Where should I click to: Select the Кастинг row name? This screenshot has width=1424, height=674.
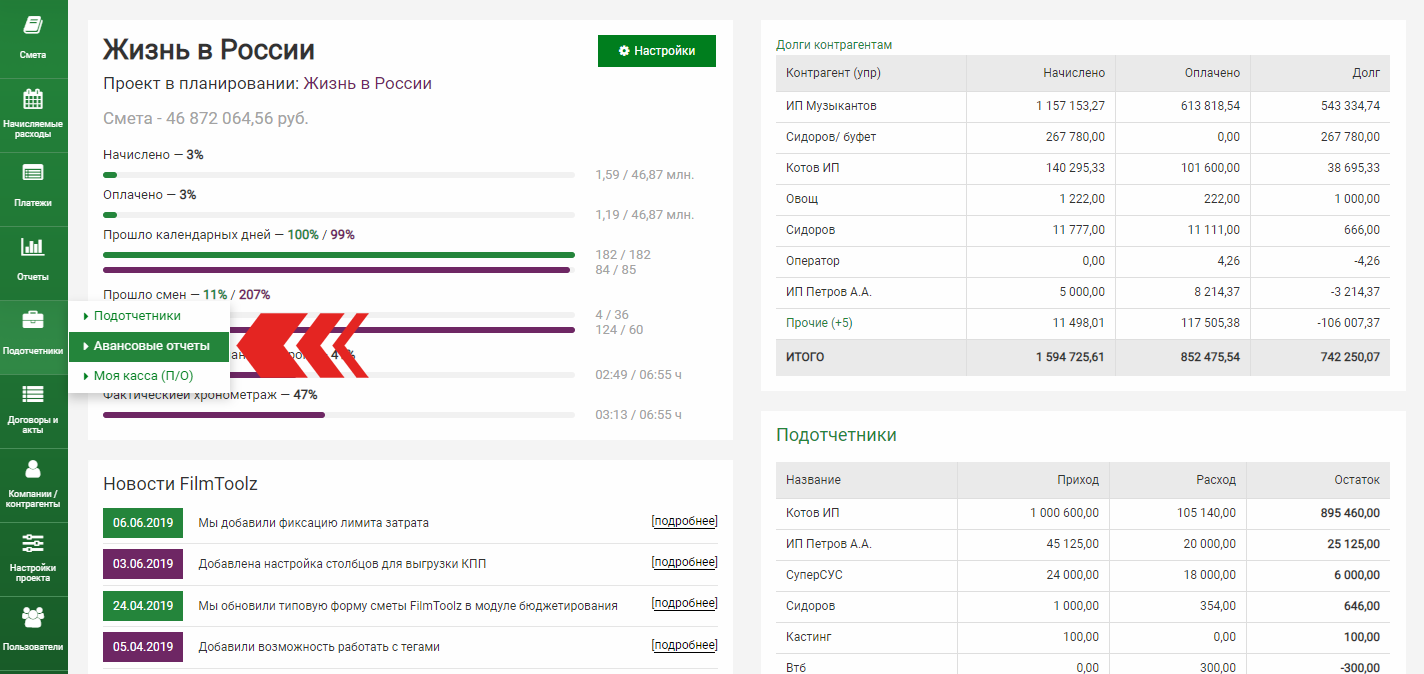[x=809, y=637]
